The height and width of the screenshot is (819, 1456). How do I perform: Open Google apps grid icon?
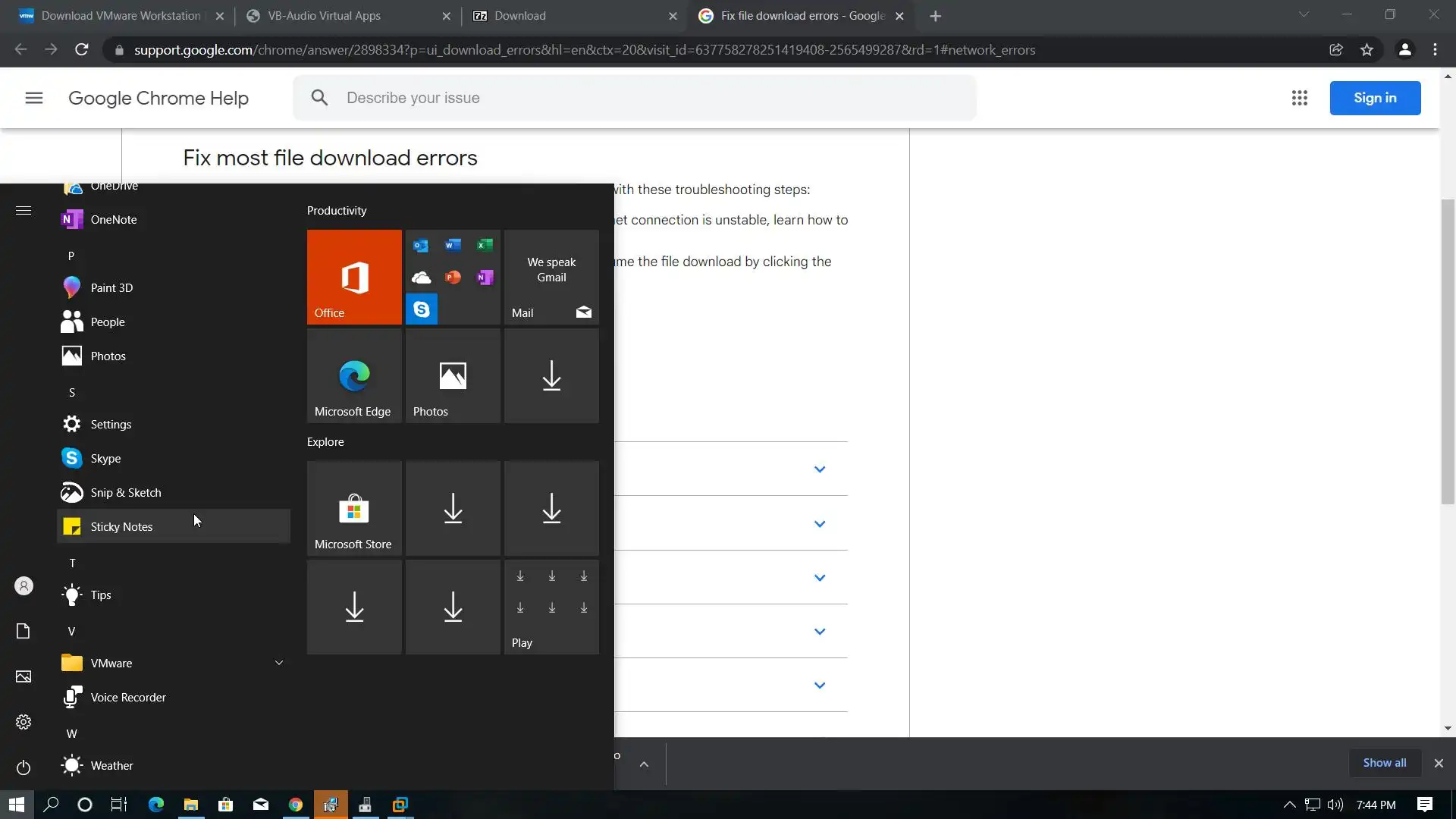tap(1299, 98)
